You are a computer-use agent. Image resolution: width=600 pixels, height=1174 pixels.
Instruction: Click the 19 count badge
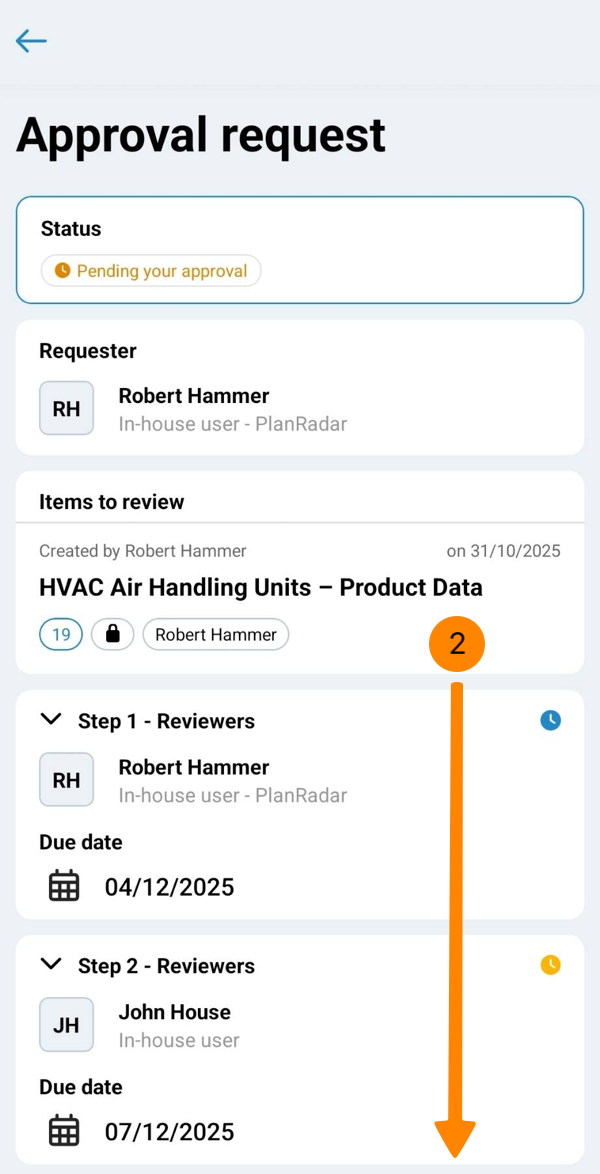pos(61,634)
